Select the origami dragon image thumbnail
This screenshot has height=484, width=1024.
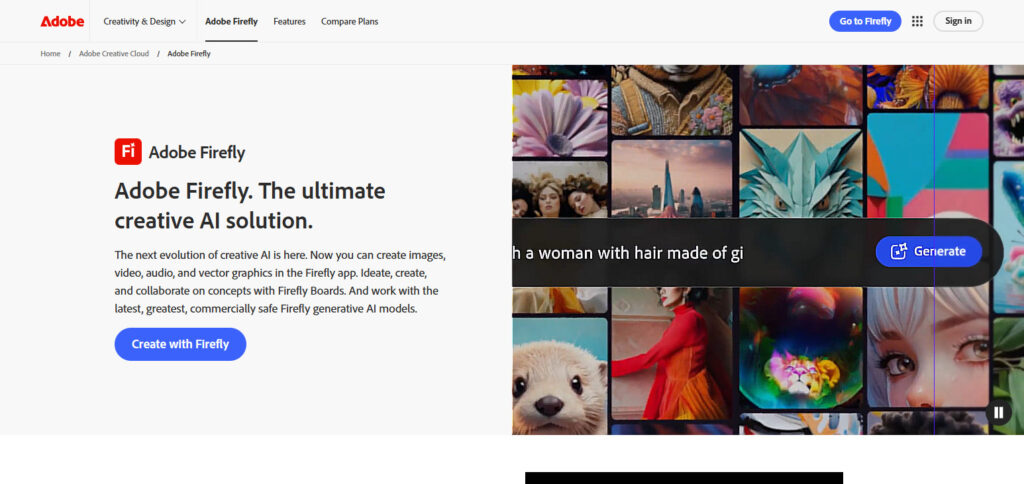pos(800,173)
